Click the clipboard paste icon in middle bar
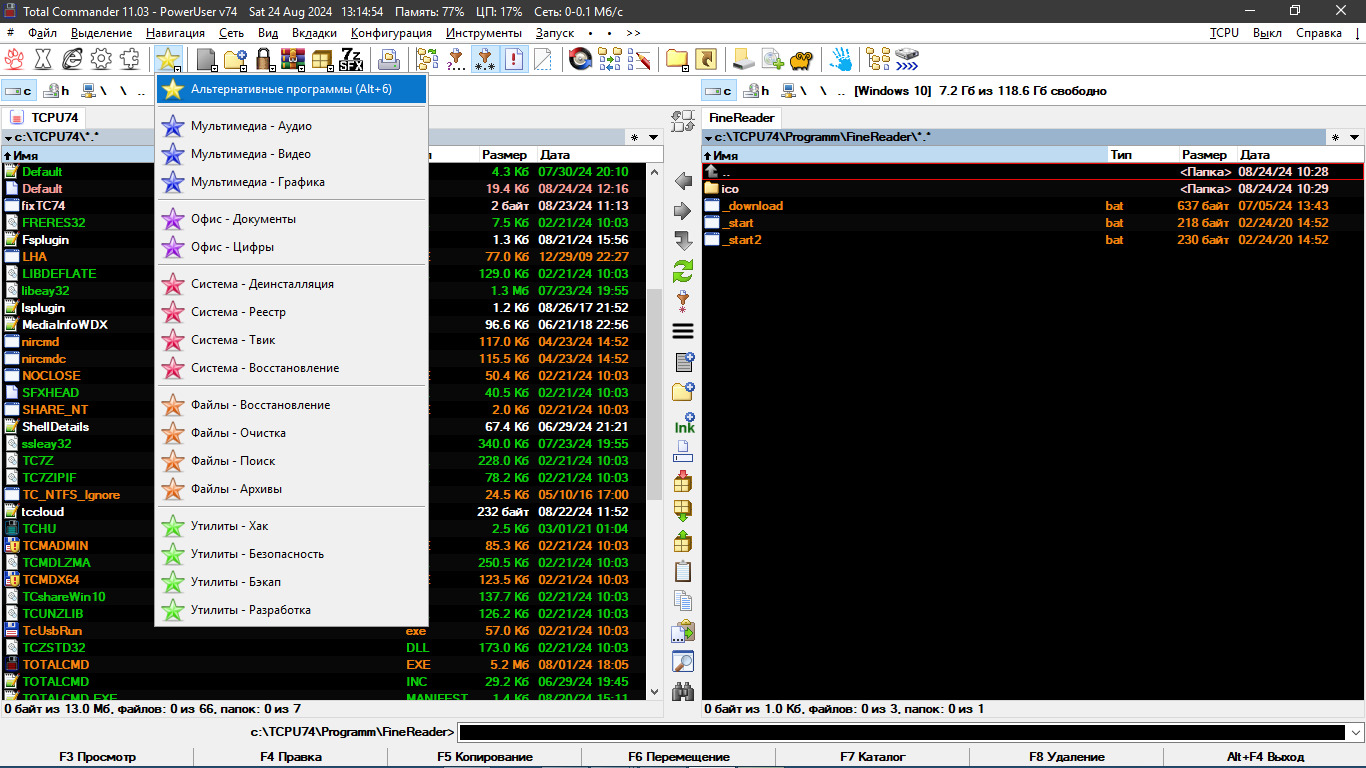 click(x=683, y=571)
